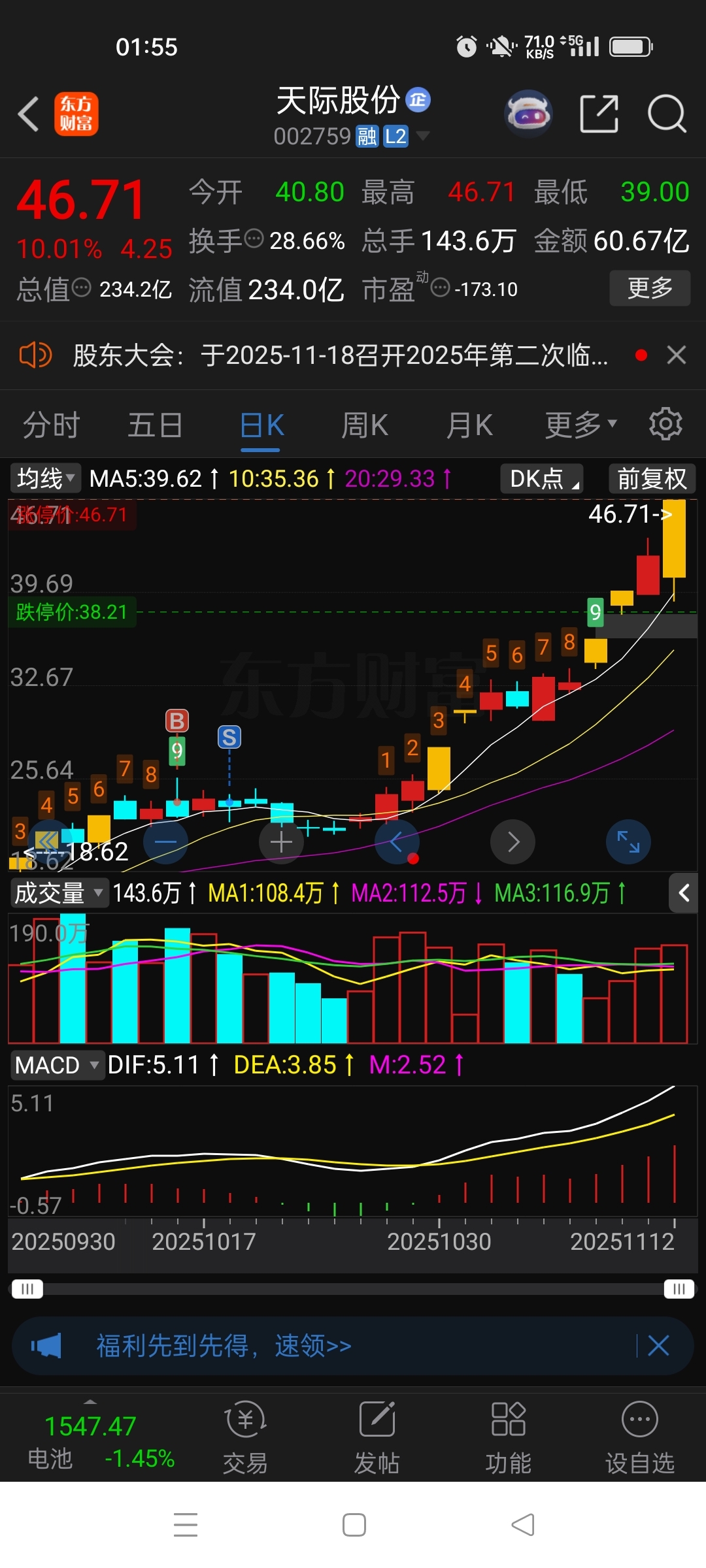This screenshot has width=706, height=1568.
Task: Tap the right handle of date range slider
Action: point(679,1288)
